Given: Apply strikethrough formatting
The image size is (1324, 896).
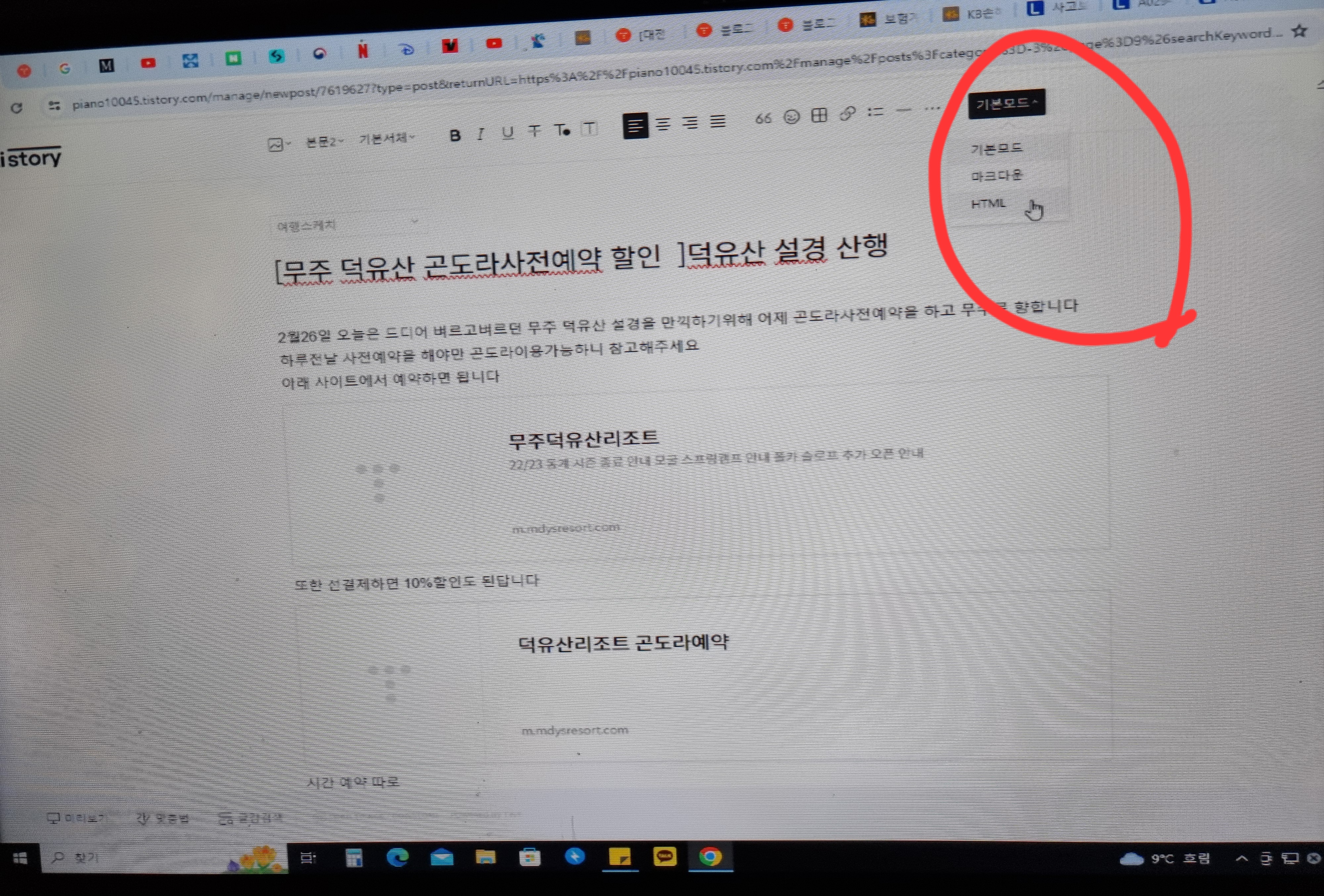Looking at the screenshot, I should click(534, 132).
